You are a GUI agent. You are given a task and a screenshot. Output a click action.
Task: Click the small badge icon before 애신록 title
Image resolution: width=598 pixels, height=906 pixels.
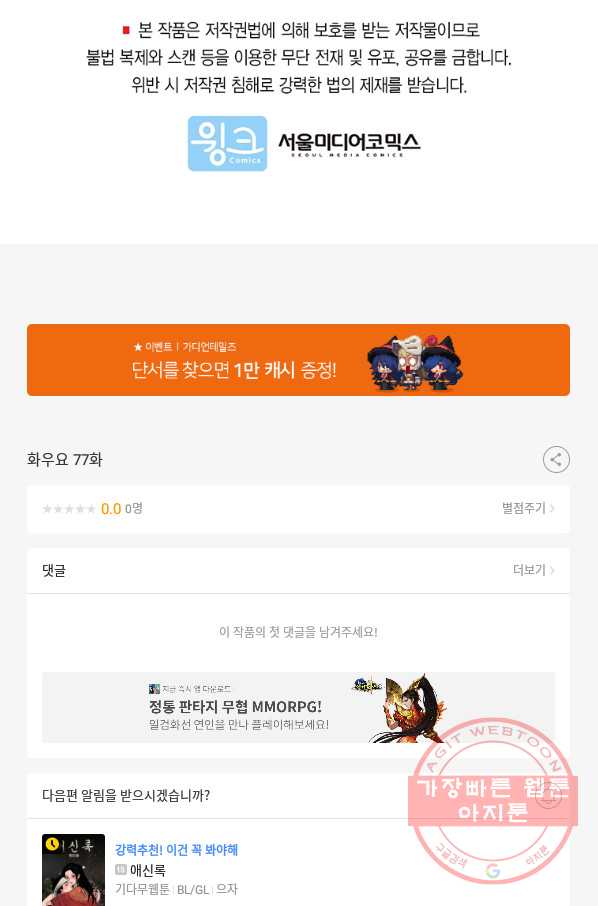click(x=121, y=870)
